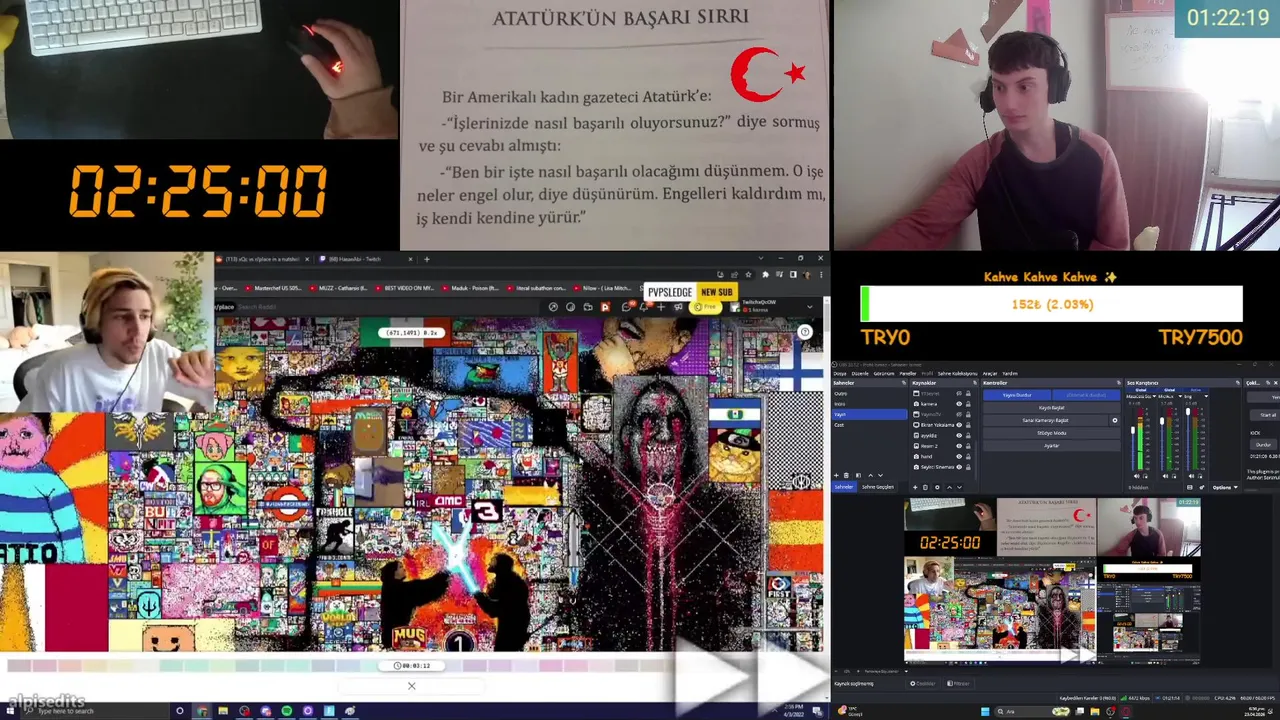Move source down arrow in Kaynaklar toolbar
This screenshot has width=1280, height=720.
pyautogui.click(x=959, y=487)
